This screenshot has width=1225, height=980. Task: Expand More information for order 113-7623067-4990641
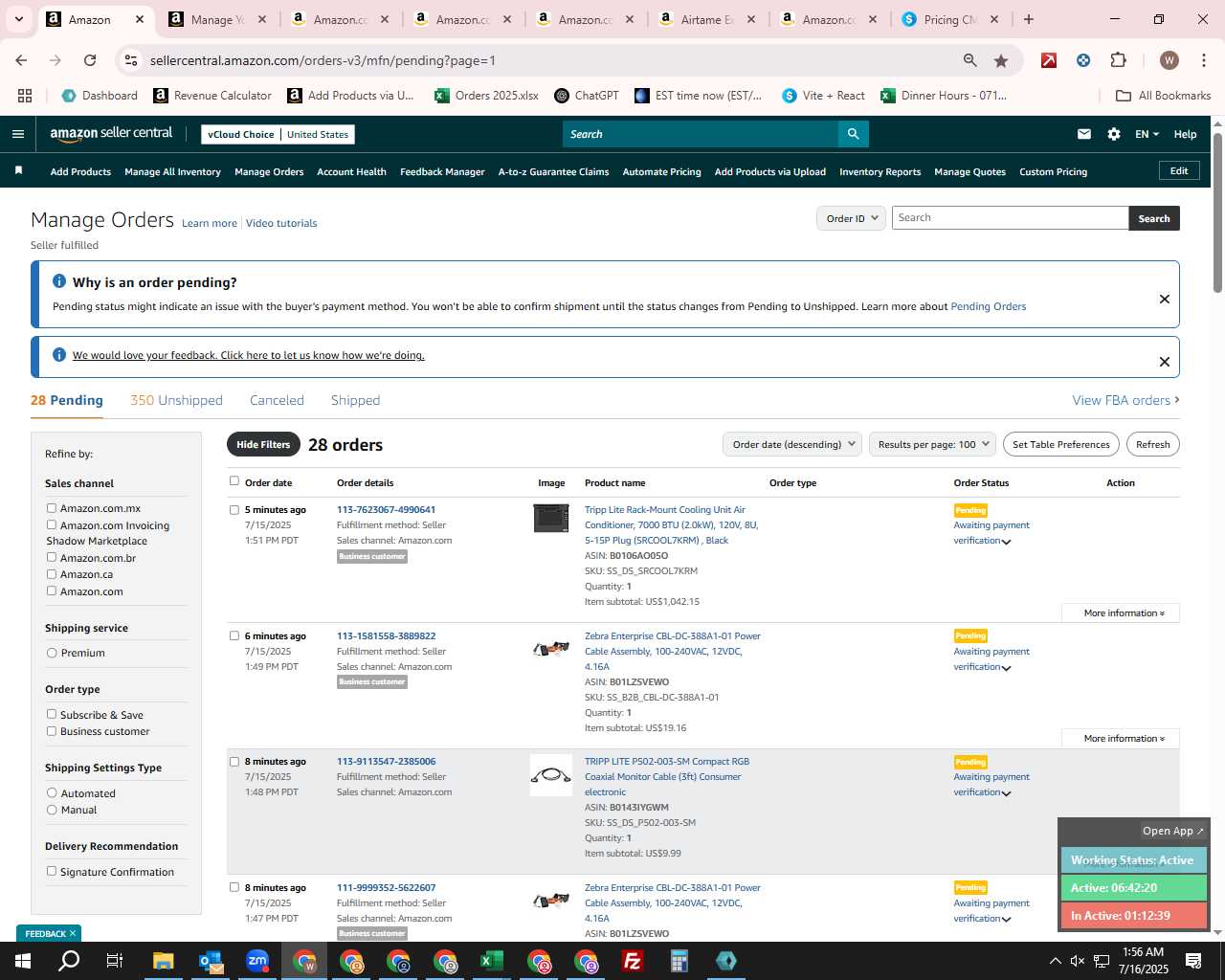pyautogui.click(x=1121, y=612)
